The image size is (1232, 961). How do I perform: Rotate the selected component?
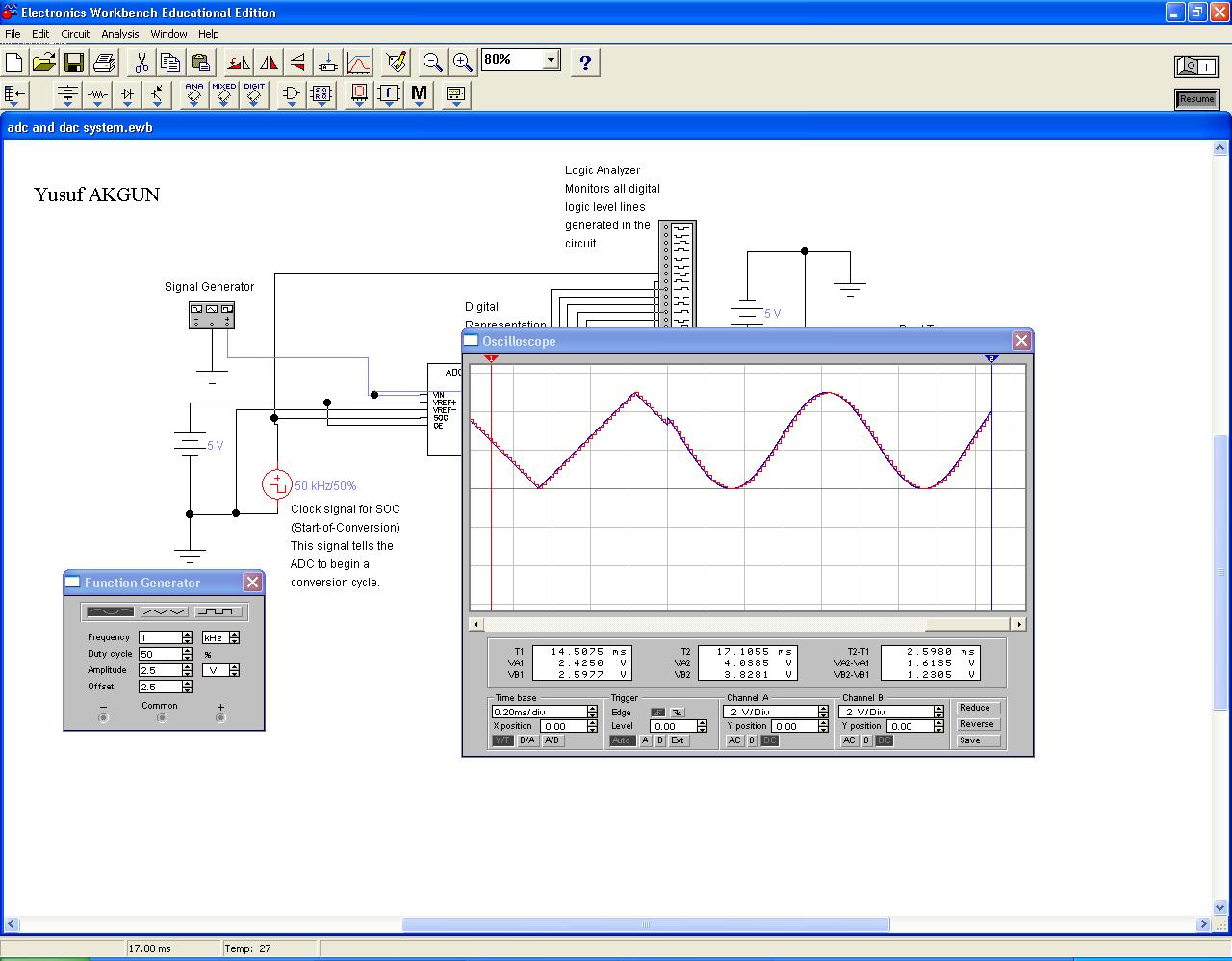tap(239, 63)
